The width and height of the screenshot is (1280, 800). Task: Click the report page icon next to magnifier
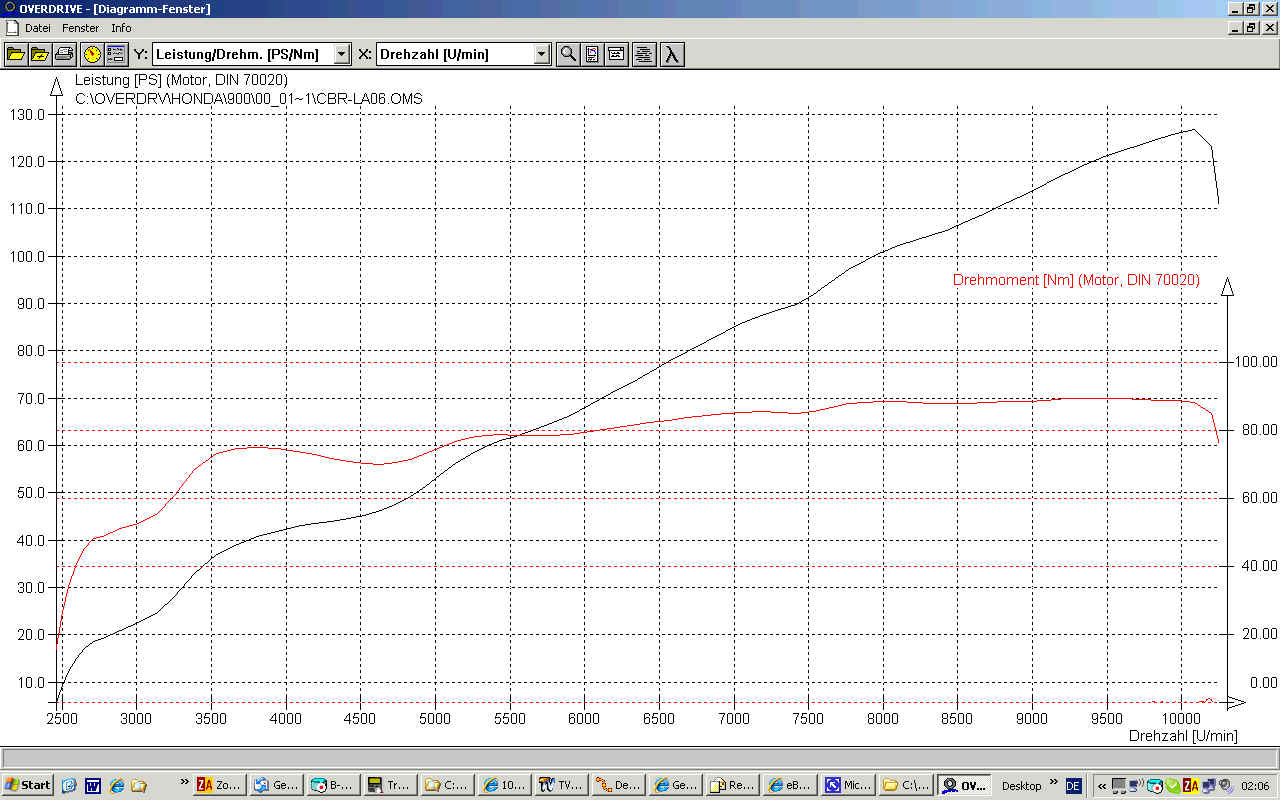592,54
